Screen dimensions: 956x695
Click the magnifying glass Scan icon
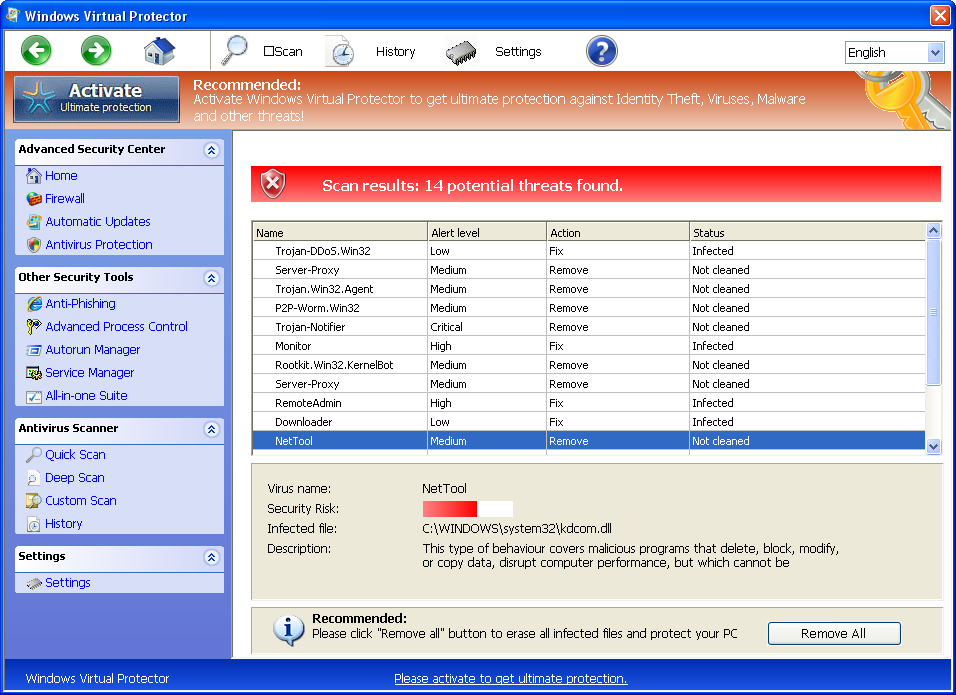coord(235,50)
